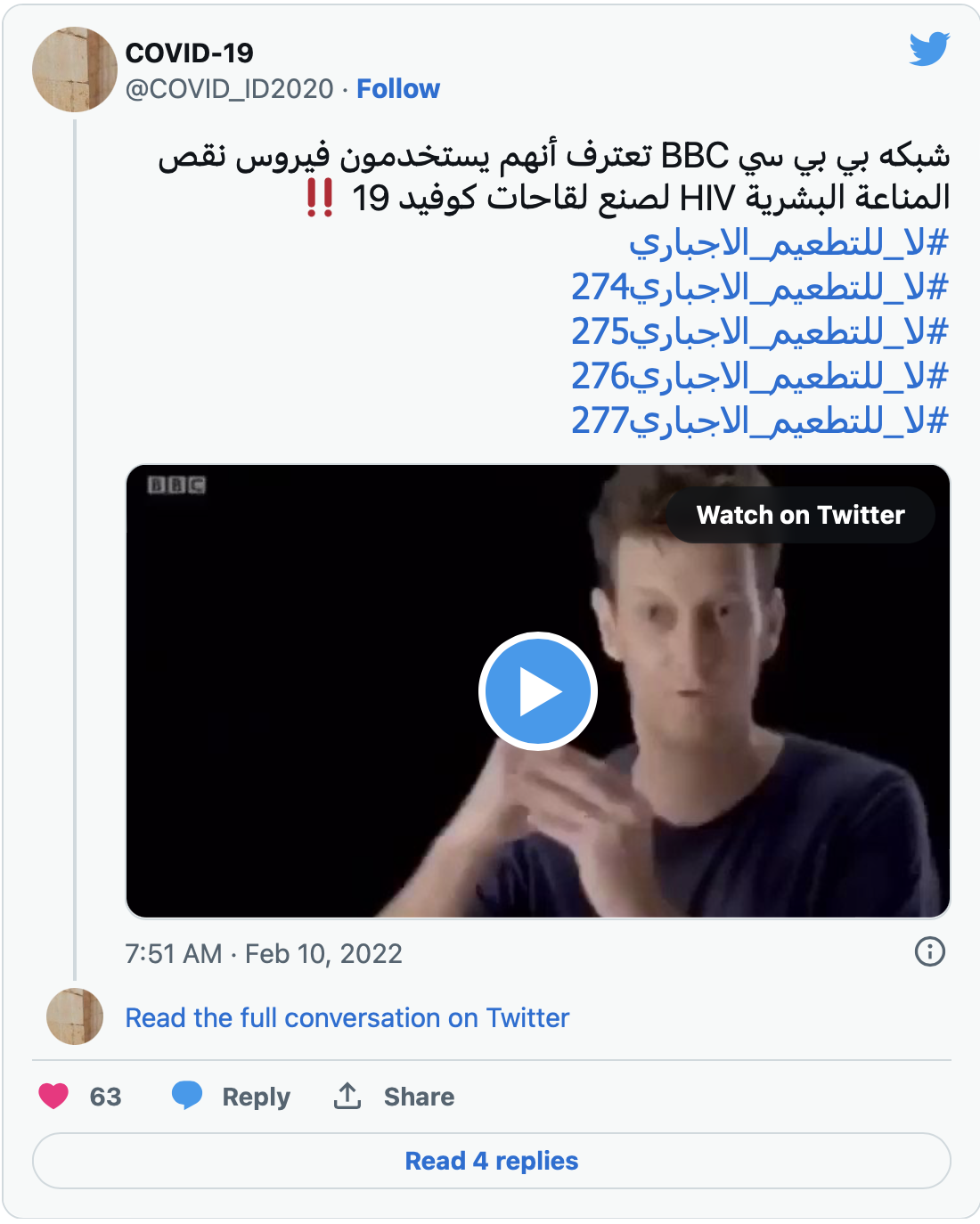Open the hashtag ending with 274
980x1224 pixels.
[759, 287]
